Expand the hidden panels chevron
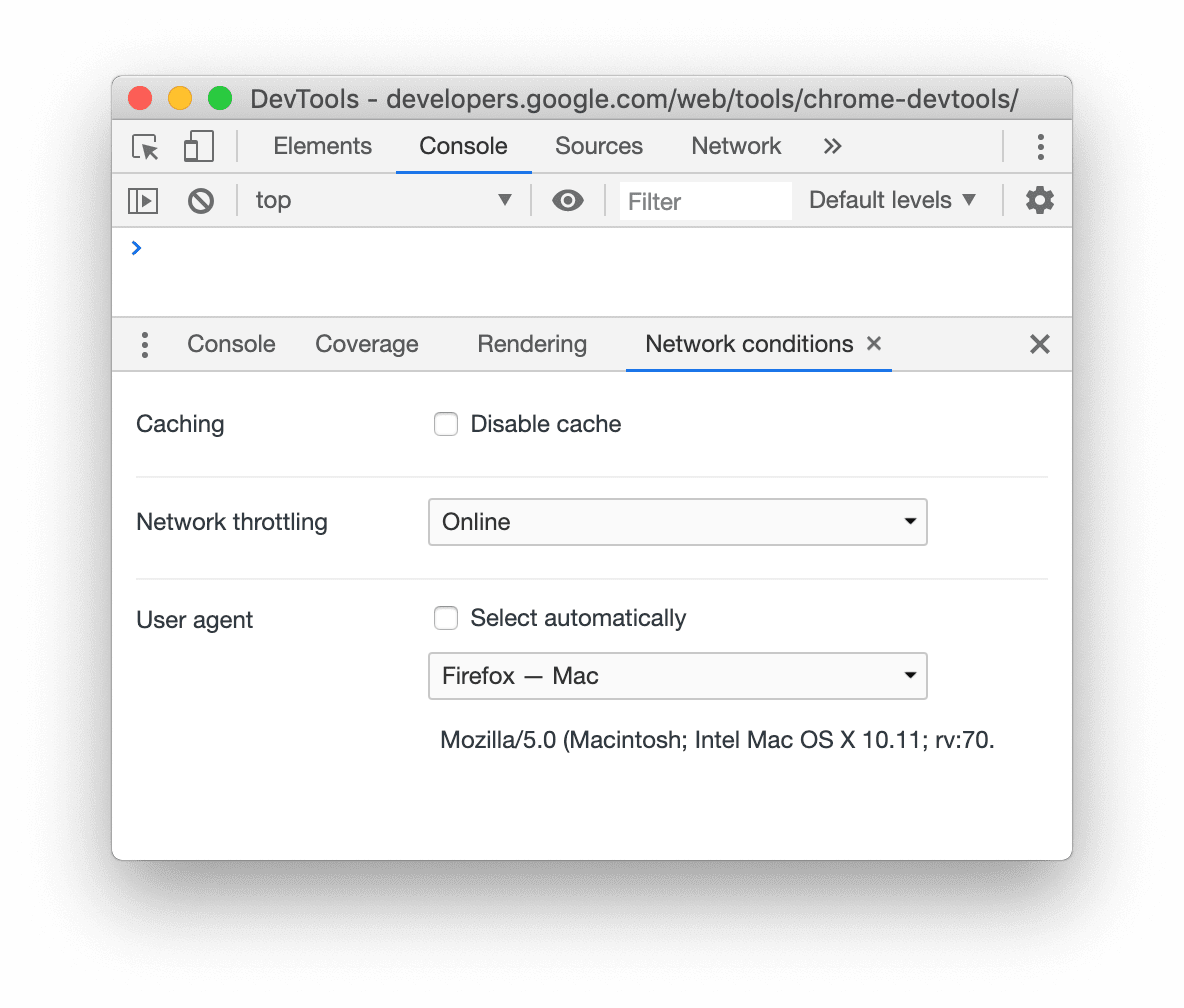 833,146
